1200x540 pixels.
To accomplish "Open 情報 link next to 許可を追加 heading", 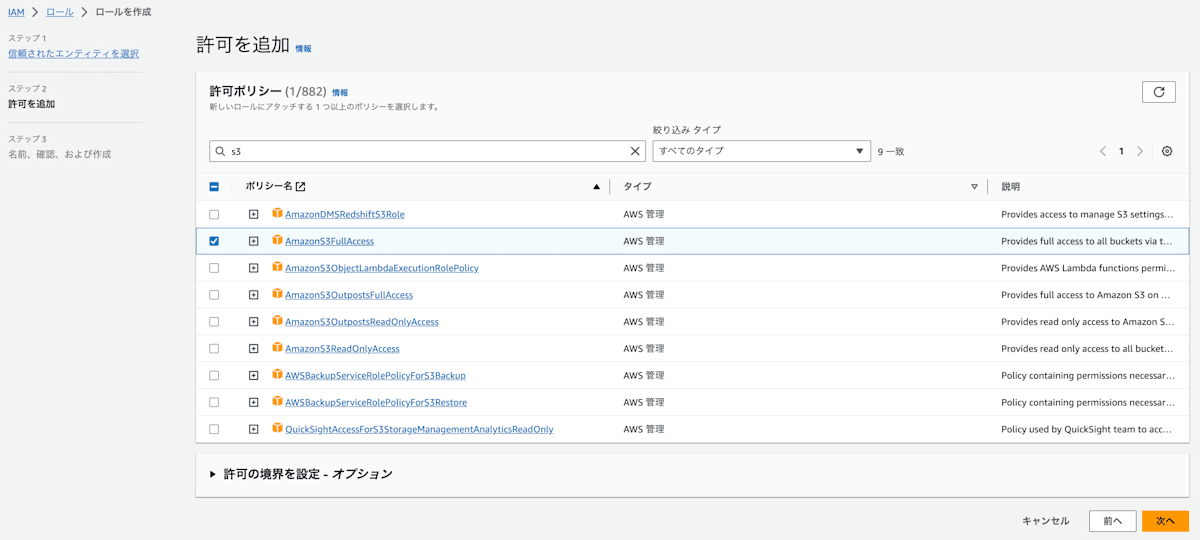I will click(x=303, y=48).
